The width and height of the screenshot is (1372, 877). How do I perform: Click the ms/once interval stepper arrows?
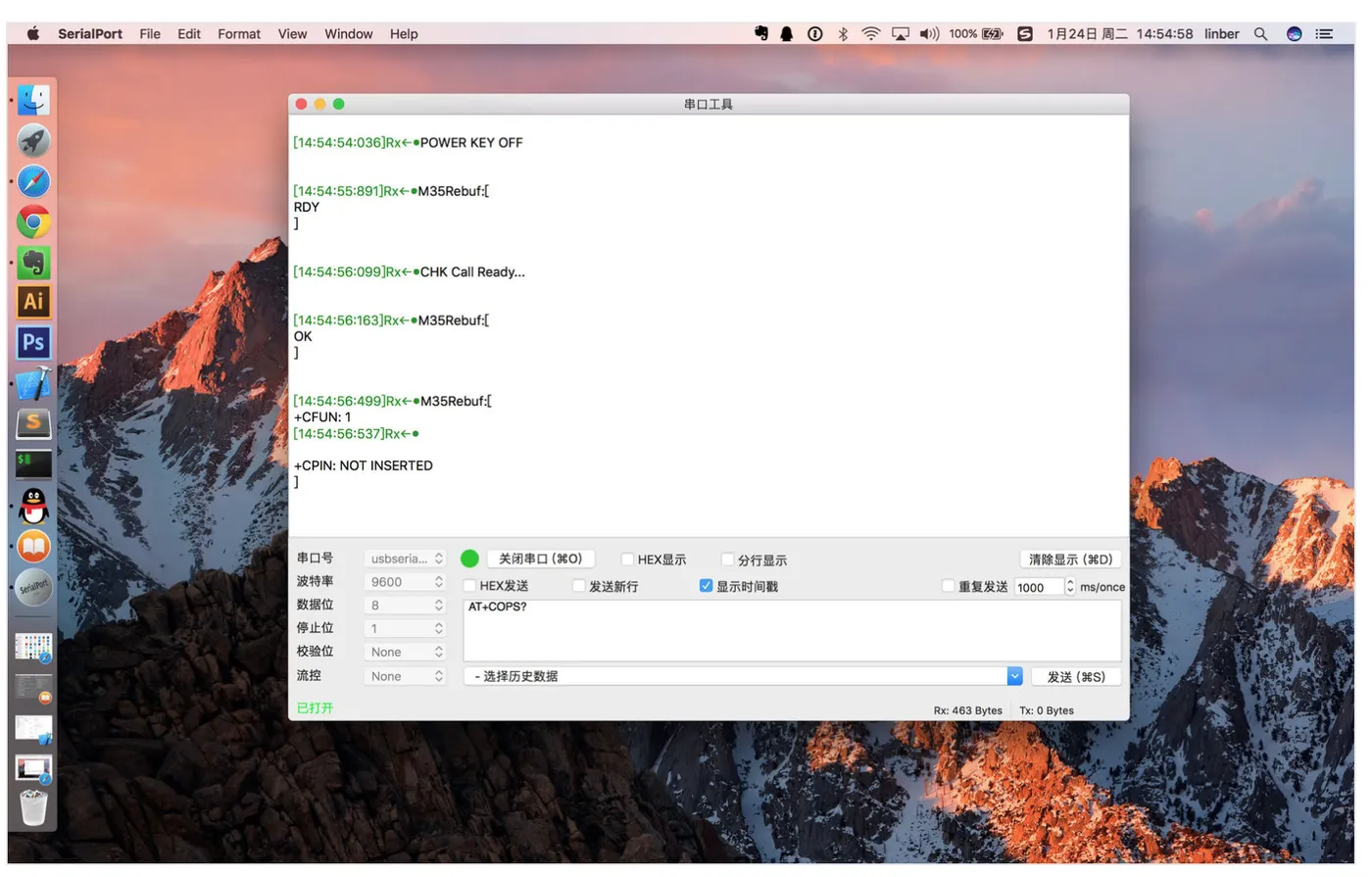pos(1070,587)
